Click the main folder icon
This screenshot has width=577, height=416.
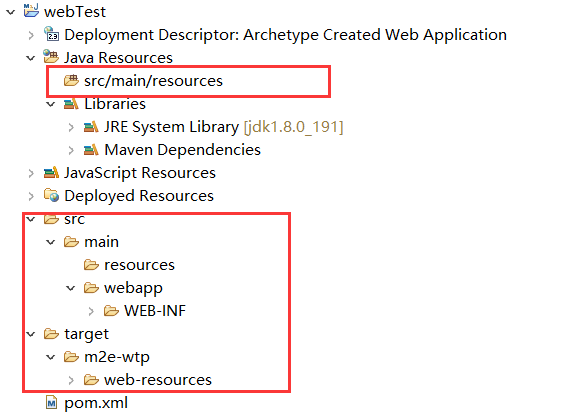pos(71,242)
